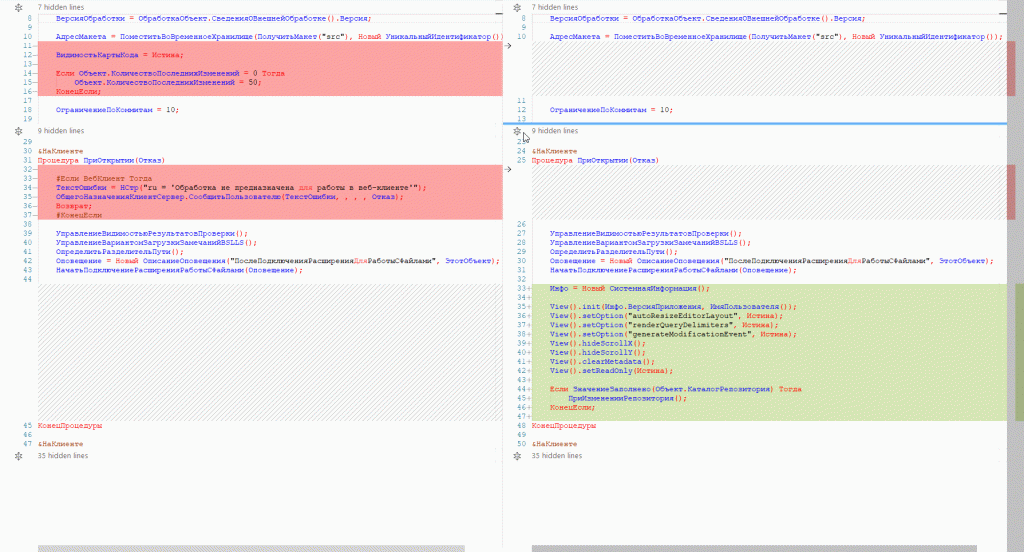The width and height of the screenshot is (1024, 552).
Task: Click the 'View().clearMetadata();' line
Action: 602,361
